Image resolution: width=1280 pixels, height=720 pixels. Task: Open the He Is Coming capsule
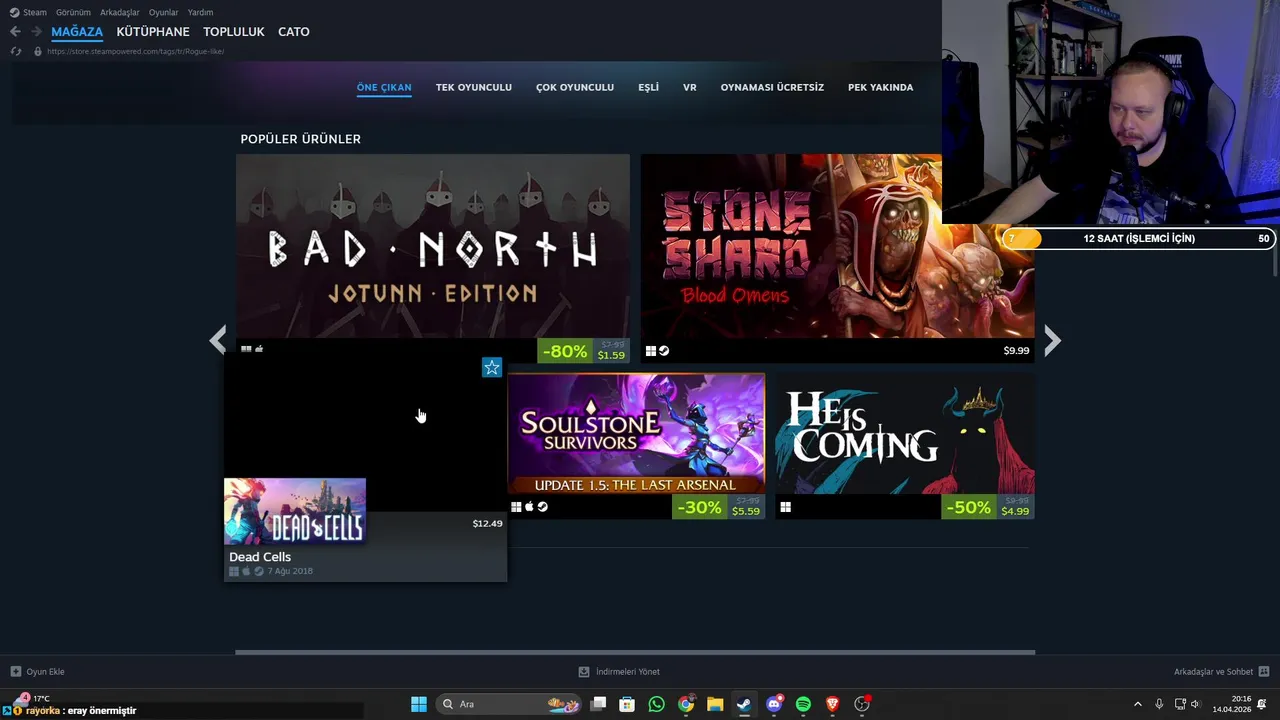pos(905,434)
